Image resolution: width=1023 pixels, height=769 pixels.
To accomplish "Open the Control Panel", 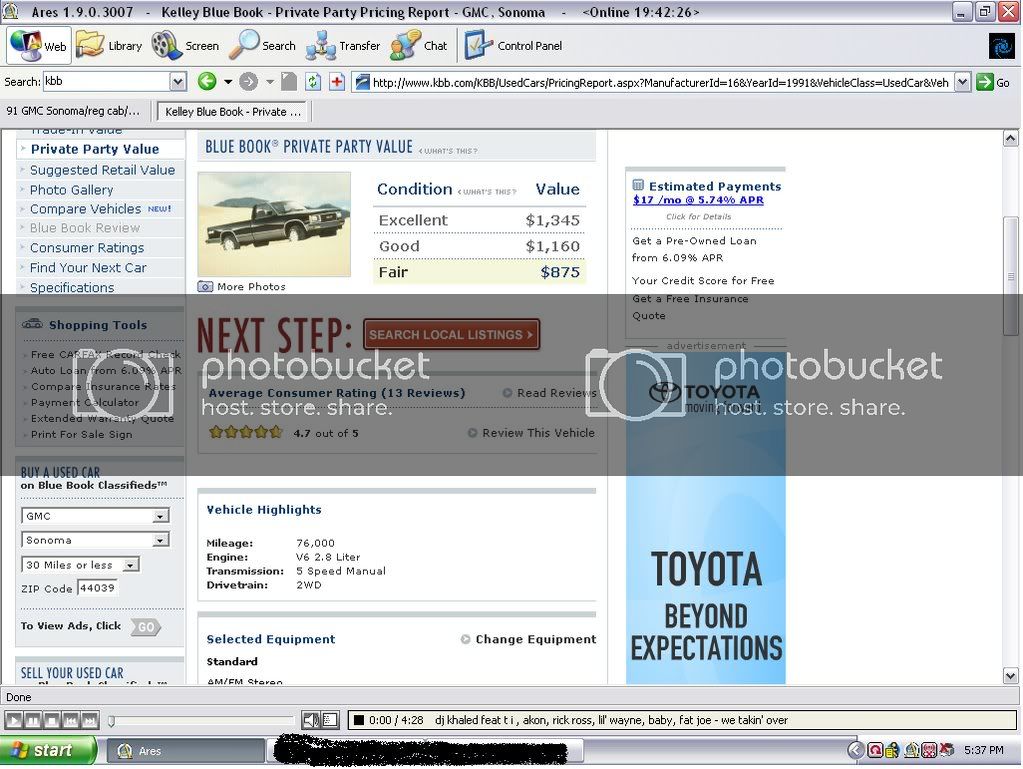I will (x=513, y=46).
